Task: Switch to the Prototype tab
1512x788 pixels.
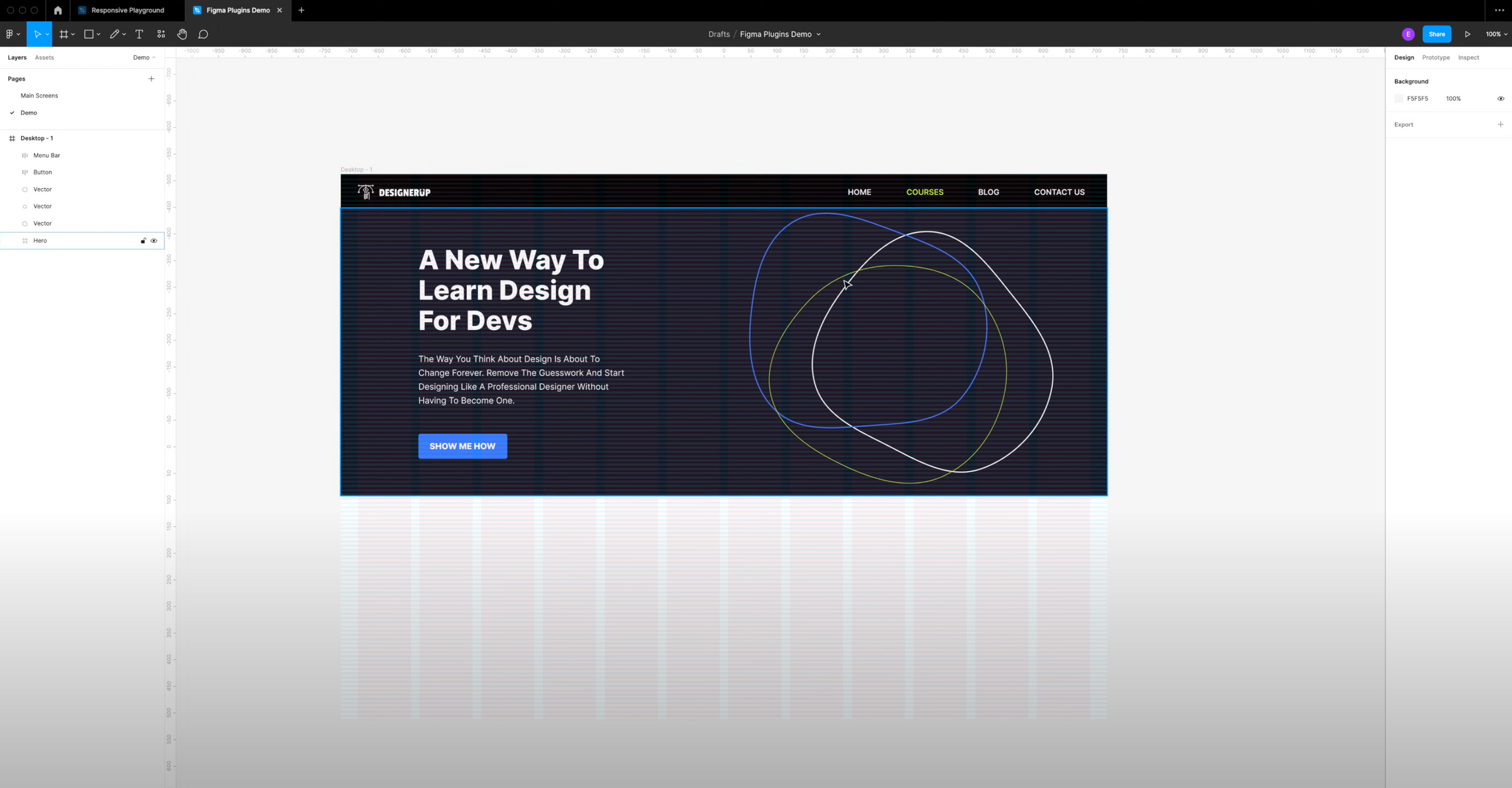Action: [1436, 57]
